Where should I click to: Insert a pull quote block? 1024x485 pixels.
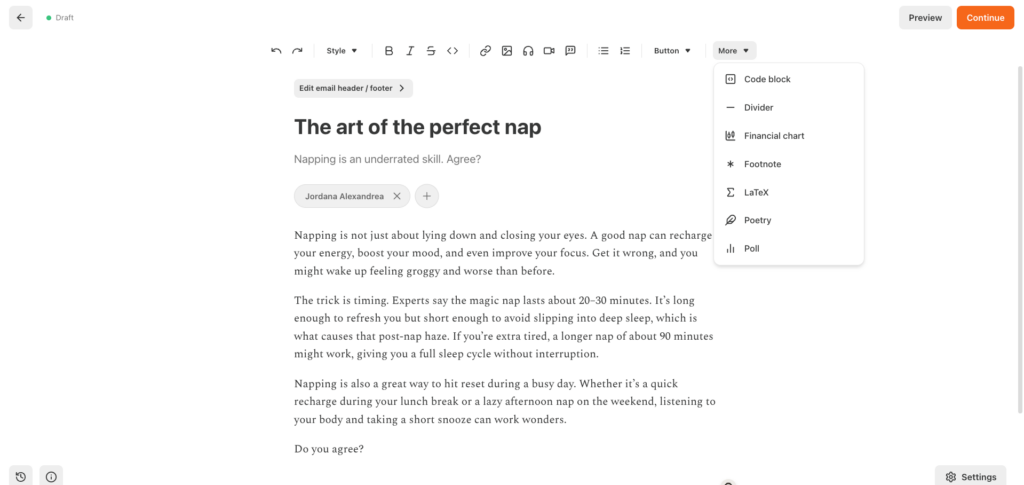[x=570, y=51]
